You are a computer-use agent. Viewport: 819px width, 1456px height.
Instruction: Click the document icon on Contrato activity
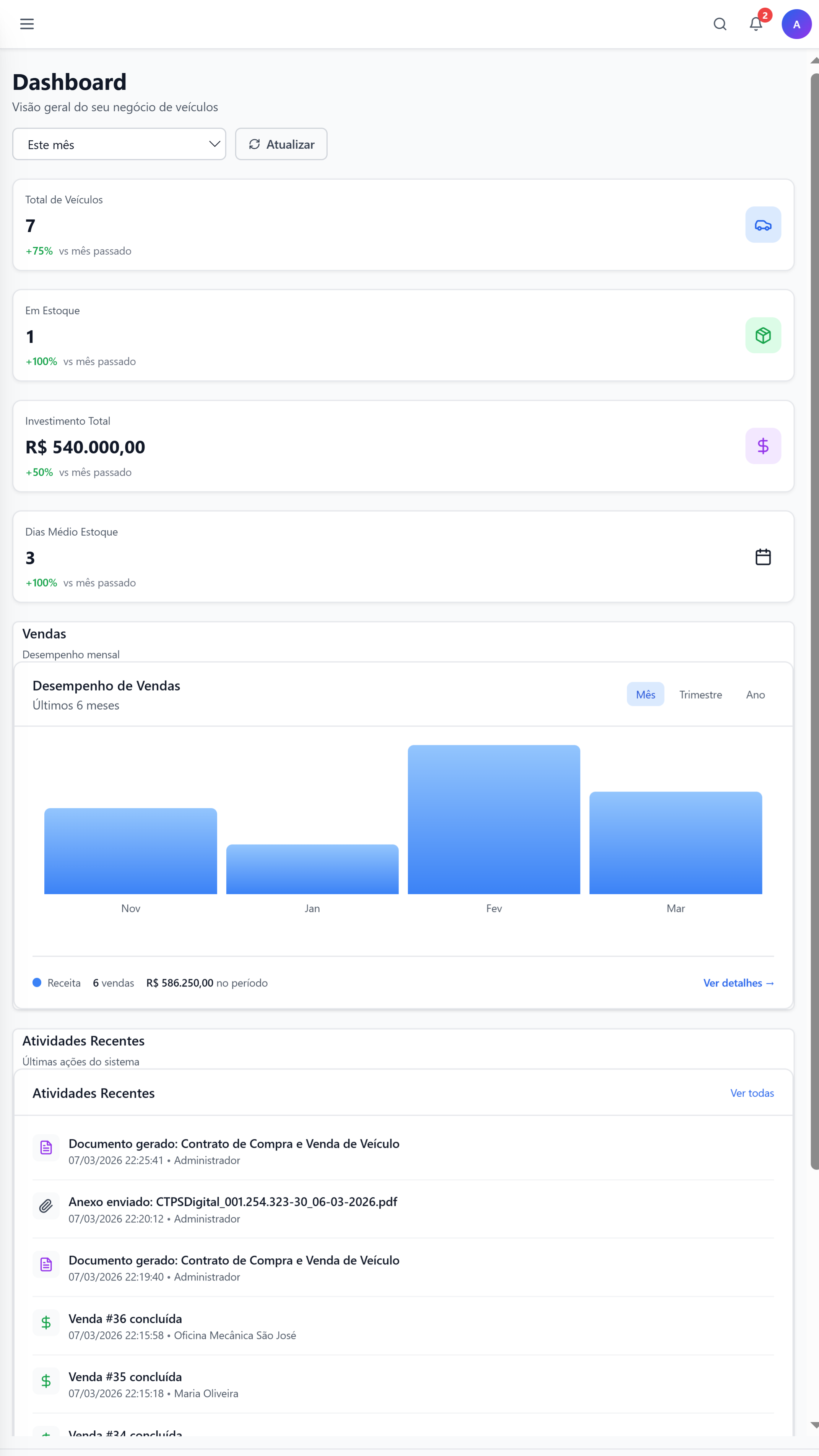point(46,1147)
